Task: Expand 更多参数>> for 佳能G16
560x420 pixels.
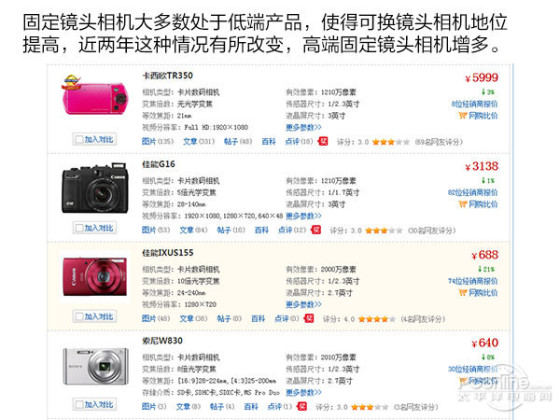Action: [x=304, y=216]
